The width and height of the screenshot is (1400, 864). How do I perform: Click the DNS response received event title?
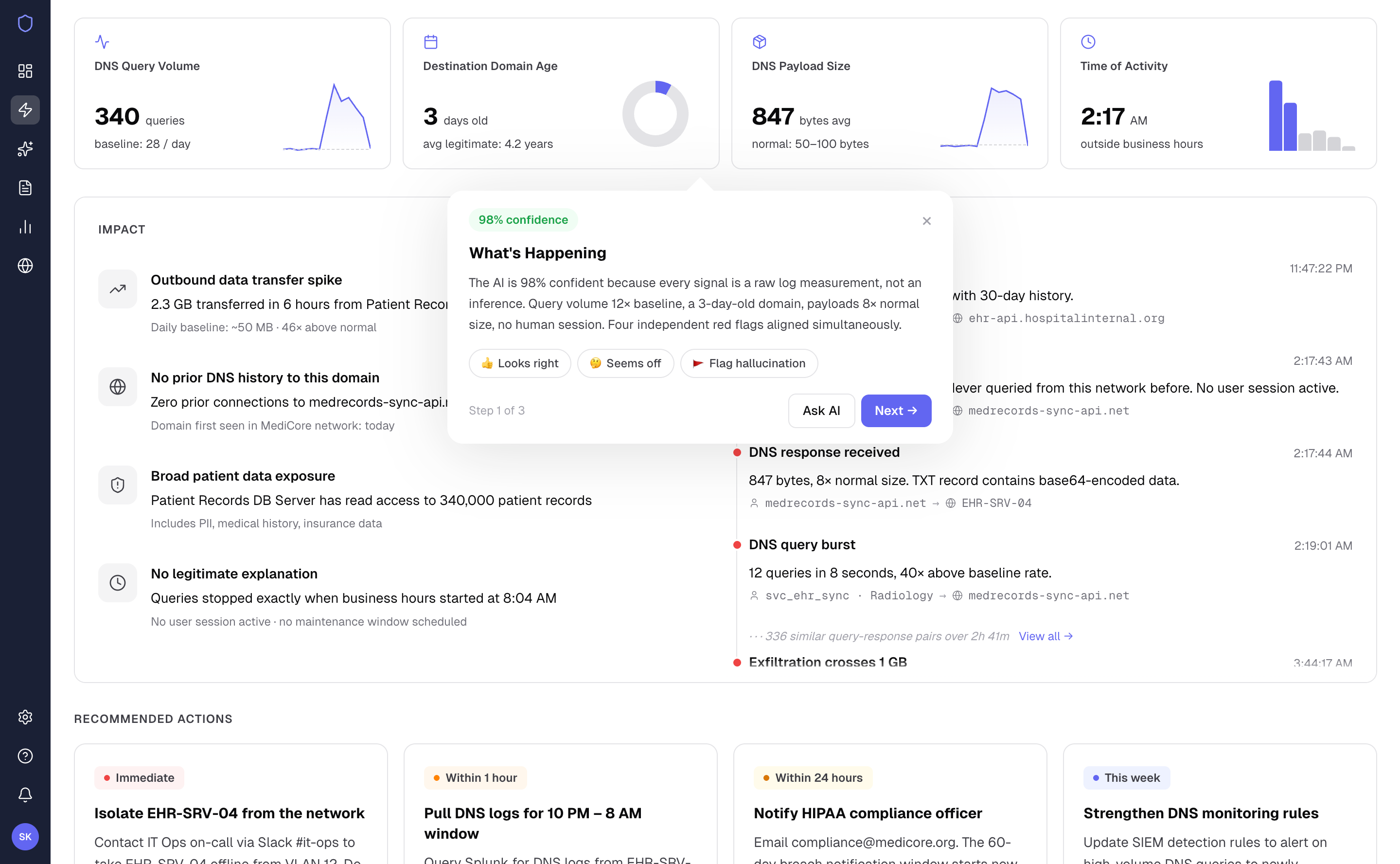click(x=824, y=452)
